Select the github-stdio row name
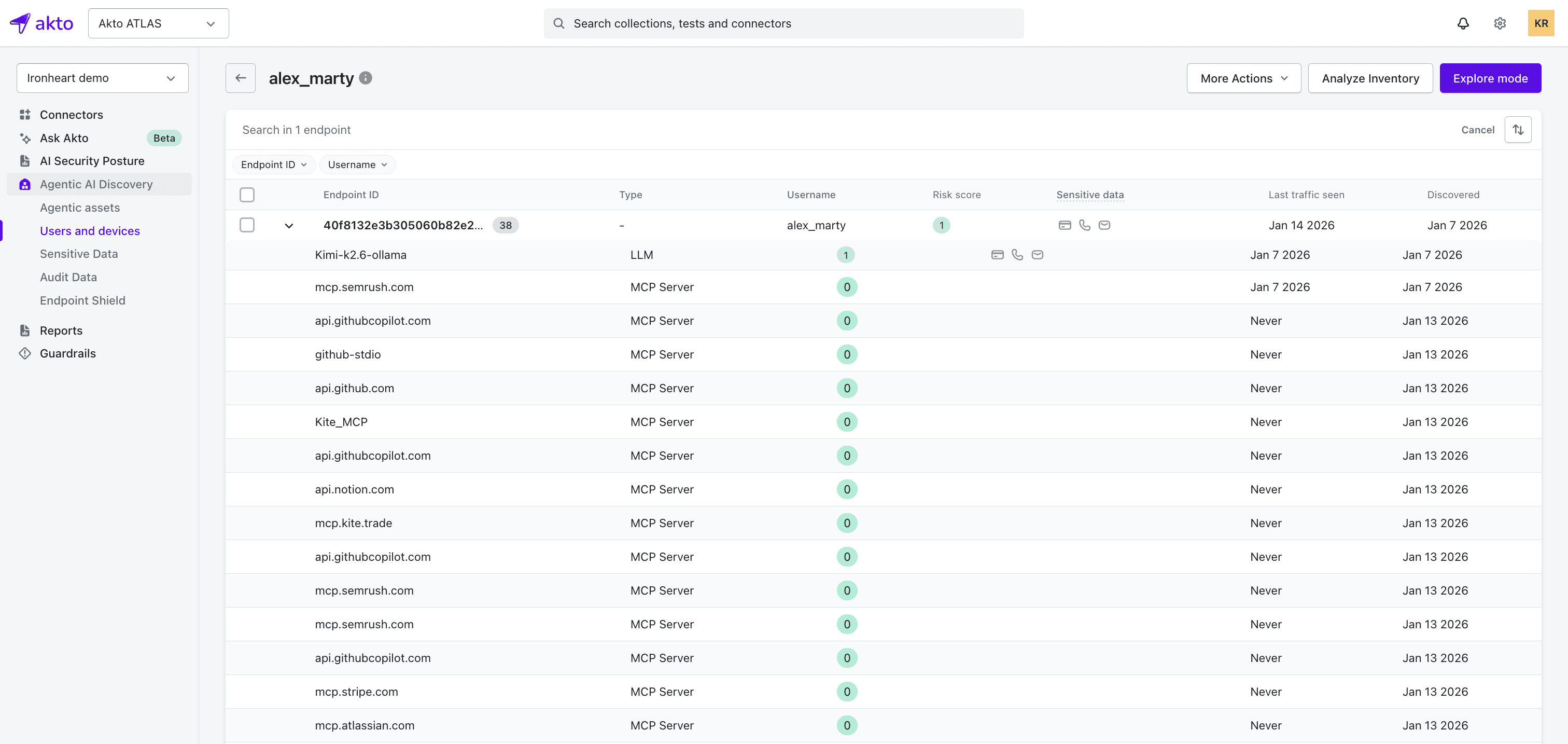The height and width of the screenshot is (744, 1568). point(347,354)
